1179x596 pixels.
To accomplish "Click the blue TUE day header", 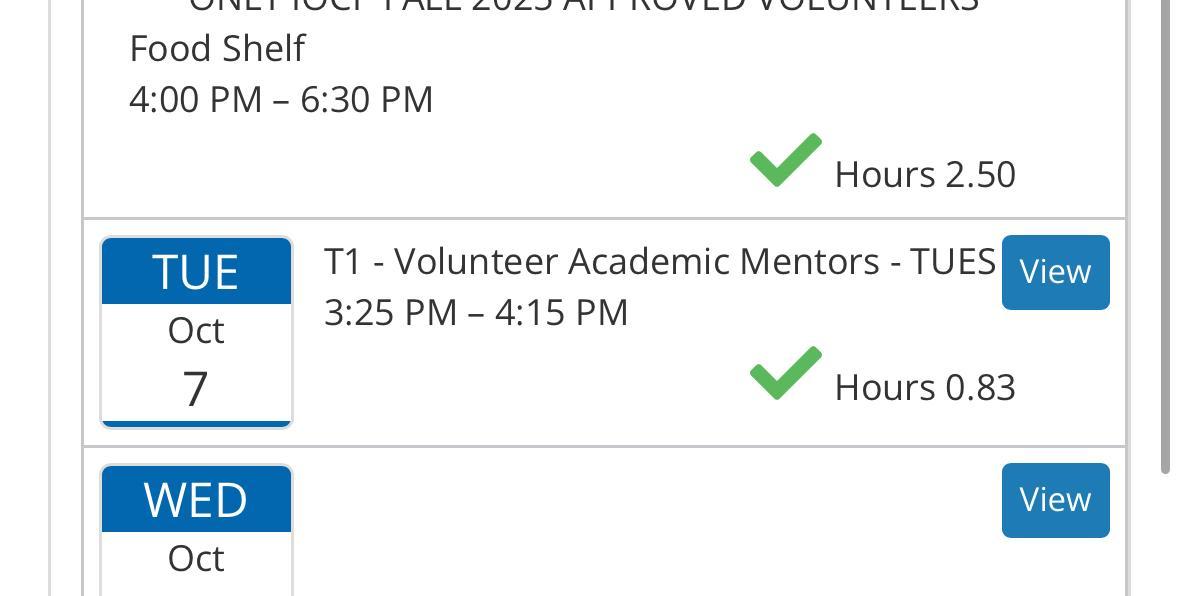I will [x=196, y=272].
